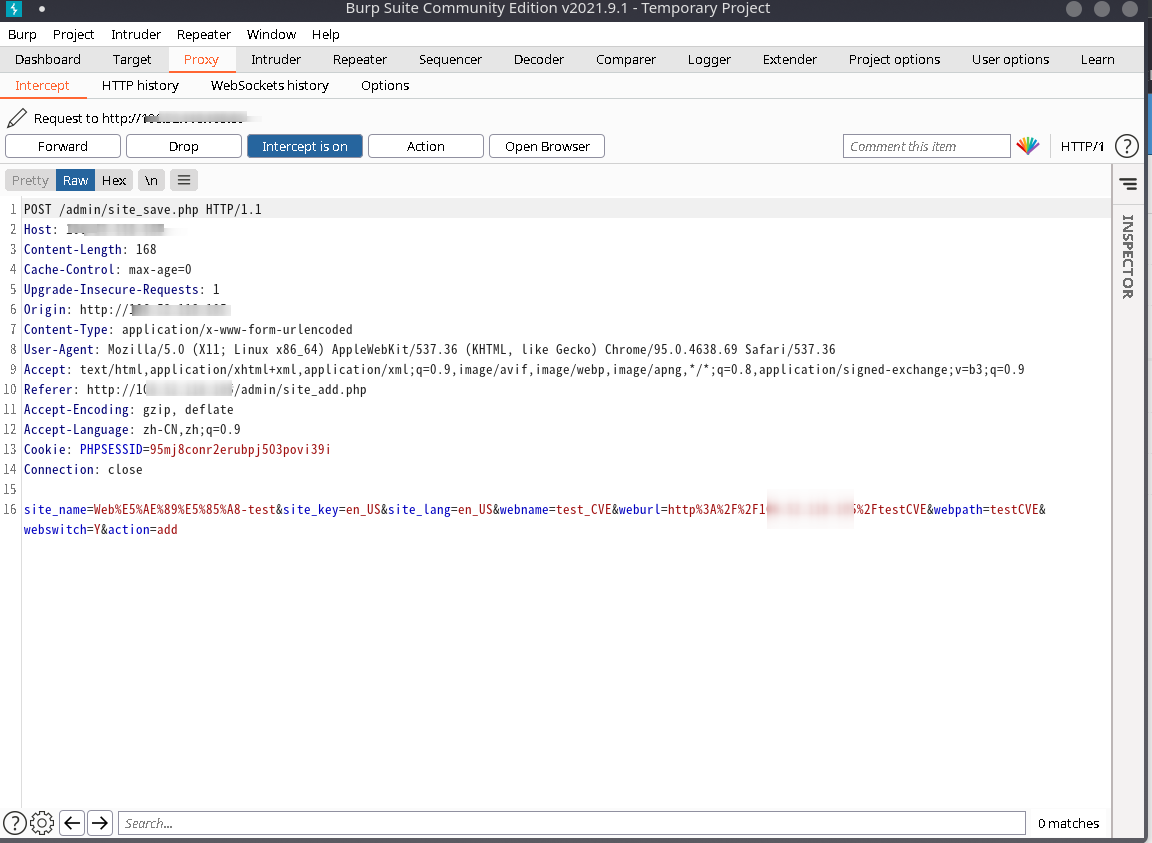The height and width of the screenshot is (843, 1152).
Task: Open the message editor hamburger menu
Action: pyautogui.click(x=184, y=180)
